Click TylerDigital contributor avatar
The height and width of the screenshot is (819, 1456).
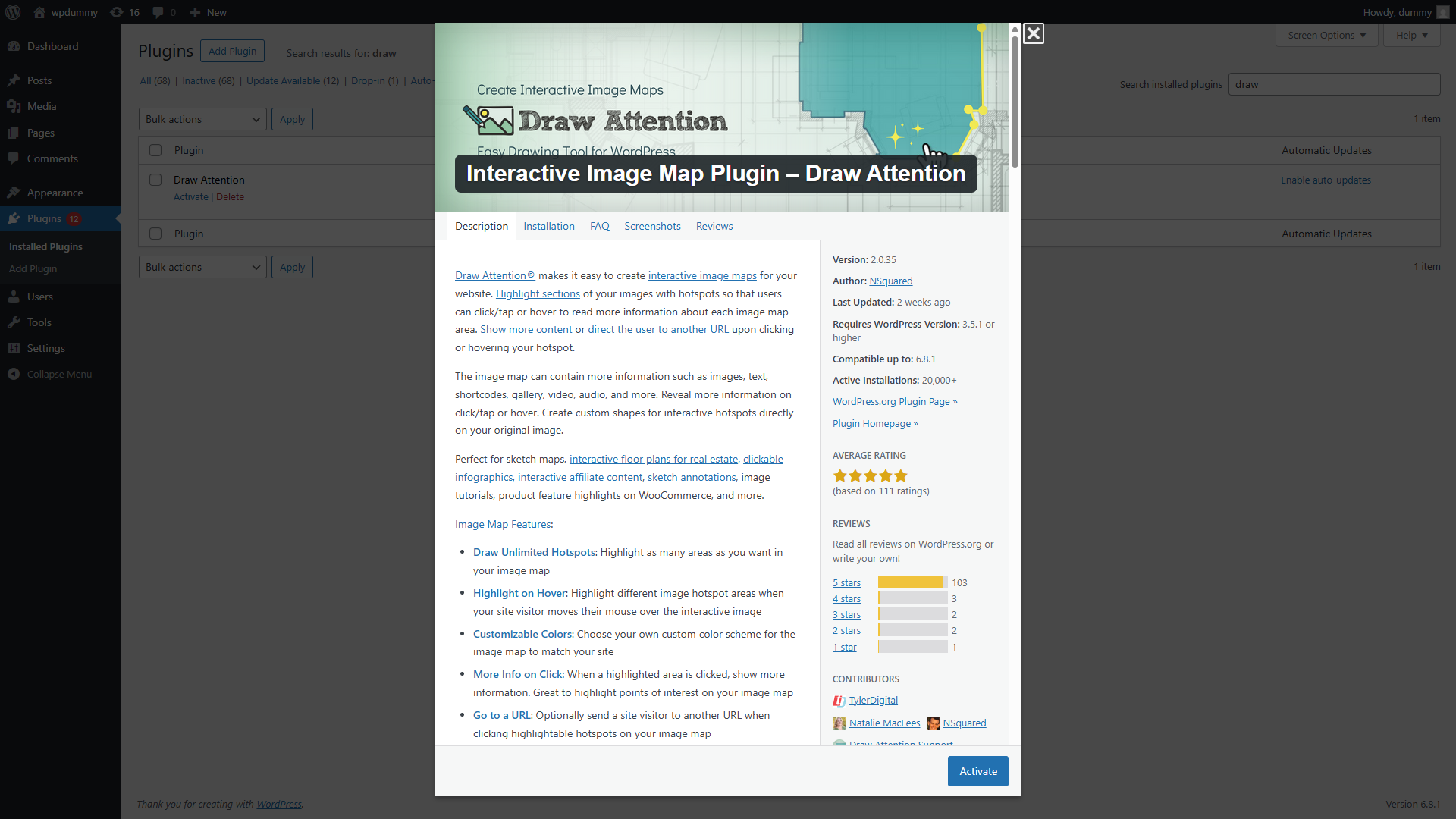click(839, 701)
